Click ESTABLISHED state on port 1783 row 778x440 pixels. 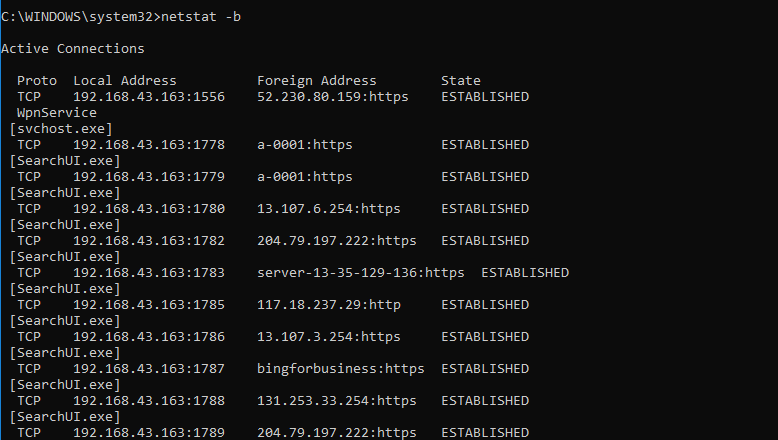point(525,273)
